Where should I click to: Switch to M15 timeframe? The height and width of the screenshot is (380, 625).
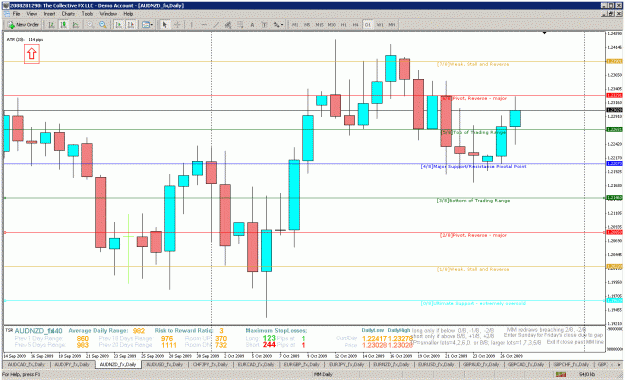point(319,25)
